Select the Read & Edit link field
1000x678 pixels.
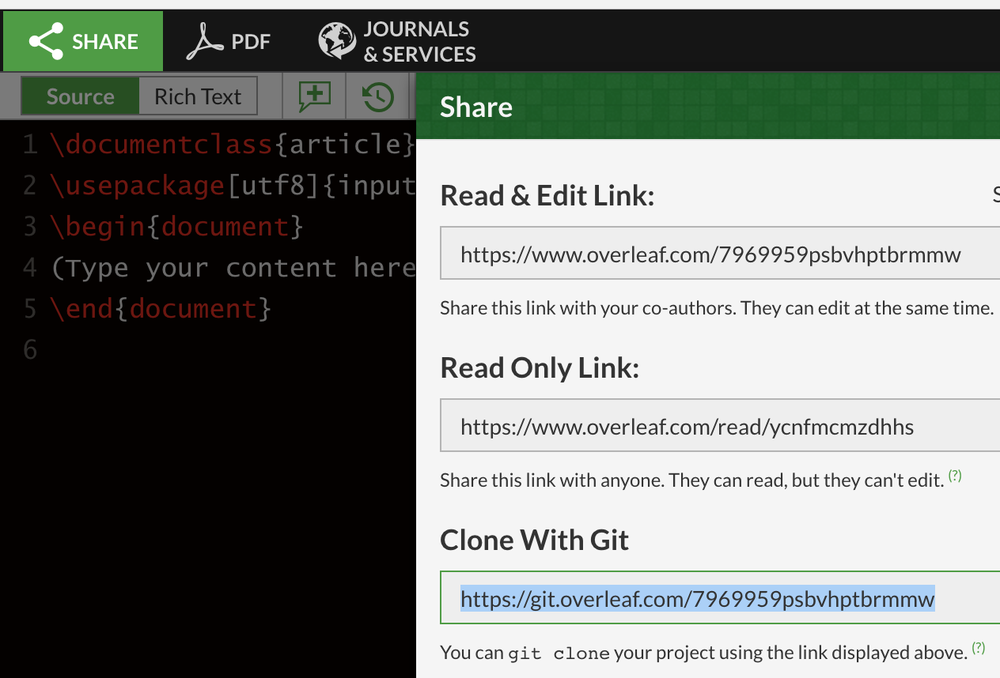tap(720, 253)
